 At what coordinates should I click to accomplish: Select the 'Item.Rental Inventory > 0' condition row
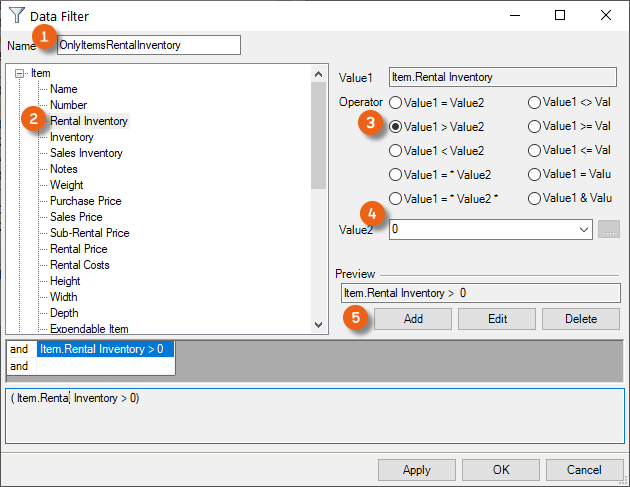pos(105,349)
